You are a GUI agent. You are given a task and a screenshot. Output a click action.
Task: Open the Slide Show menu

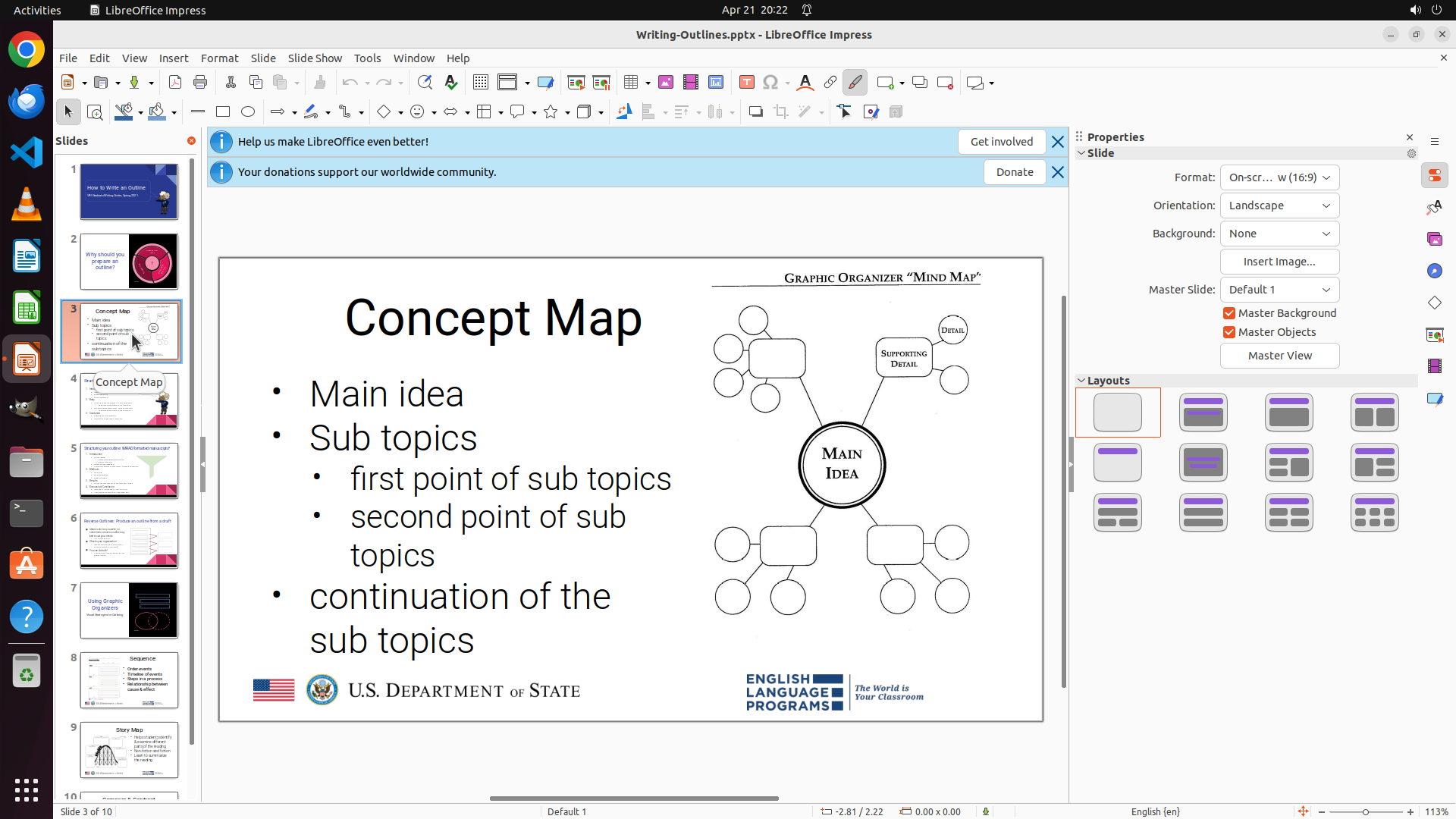tap(315, 58)
